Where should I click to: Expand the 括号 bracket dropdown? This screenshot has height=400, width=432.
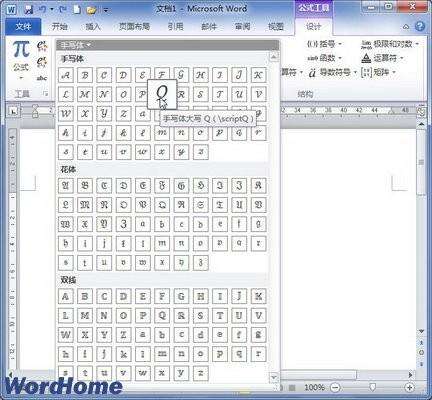click(x=324, y=44)
